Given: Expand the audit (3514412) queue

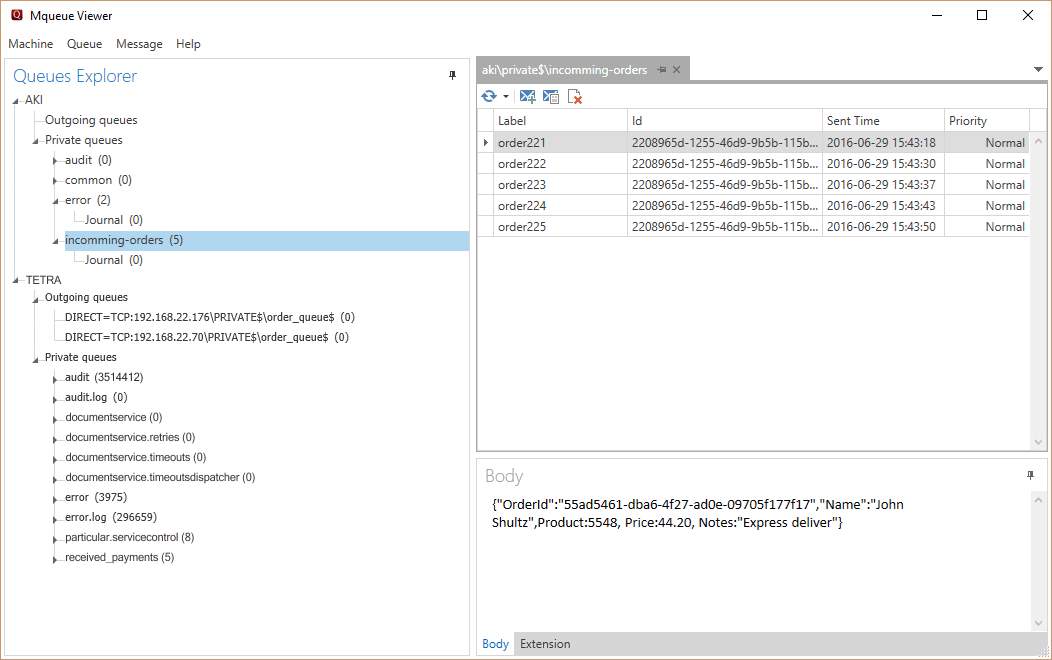Looking at the screenshot, I should point(56,380).
